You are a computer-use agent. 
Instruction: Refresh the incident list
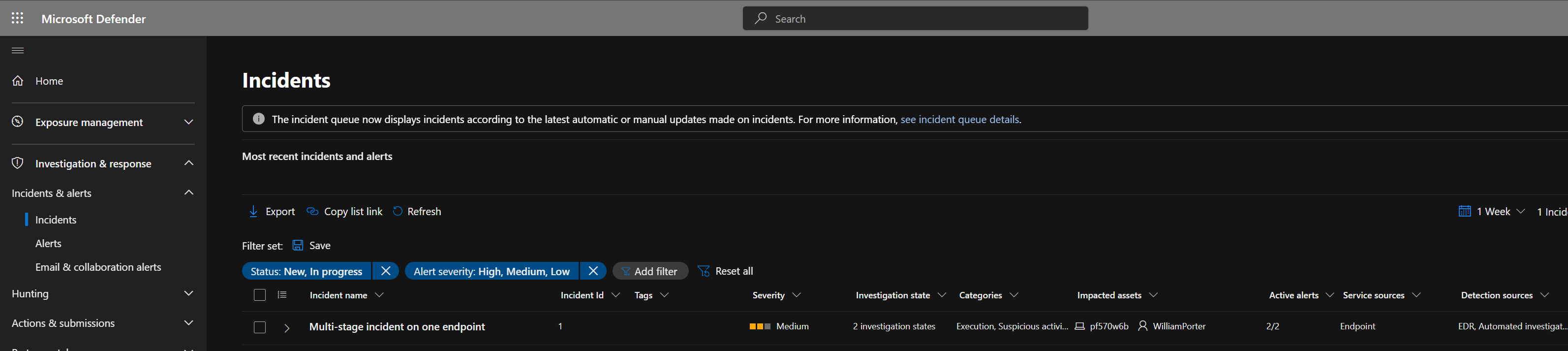pos(417,212)
